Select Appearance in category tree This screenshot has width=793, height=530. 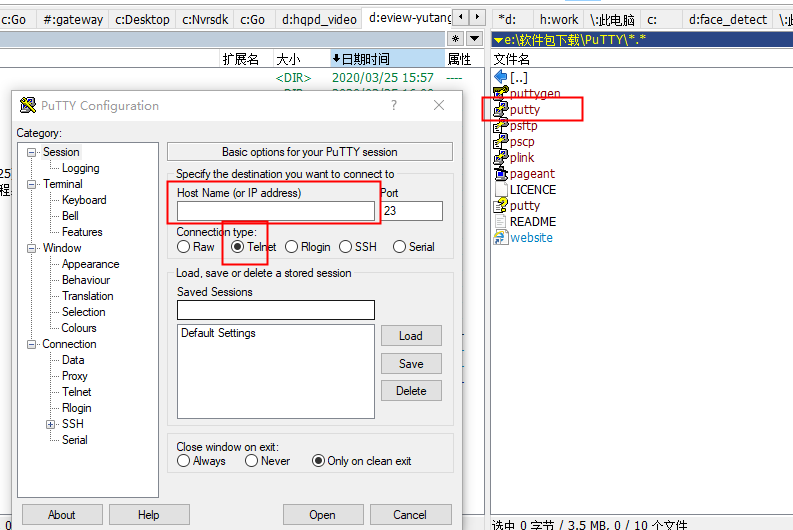[91, 264]
